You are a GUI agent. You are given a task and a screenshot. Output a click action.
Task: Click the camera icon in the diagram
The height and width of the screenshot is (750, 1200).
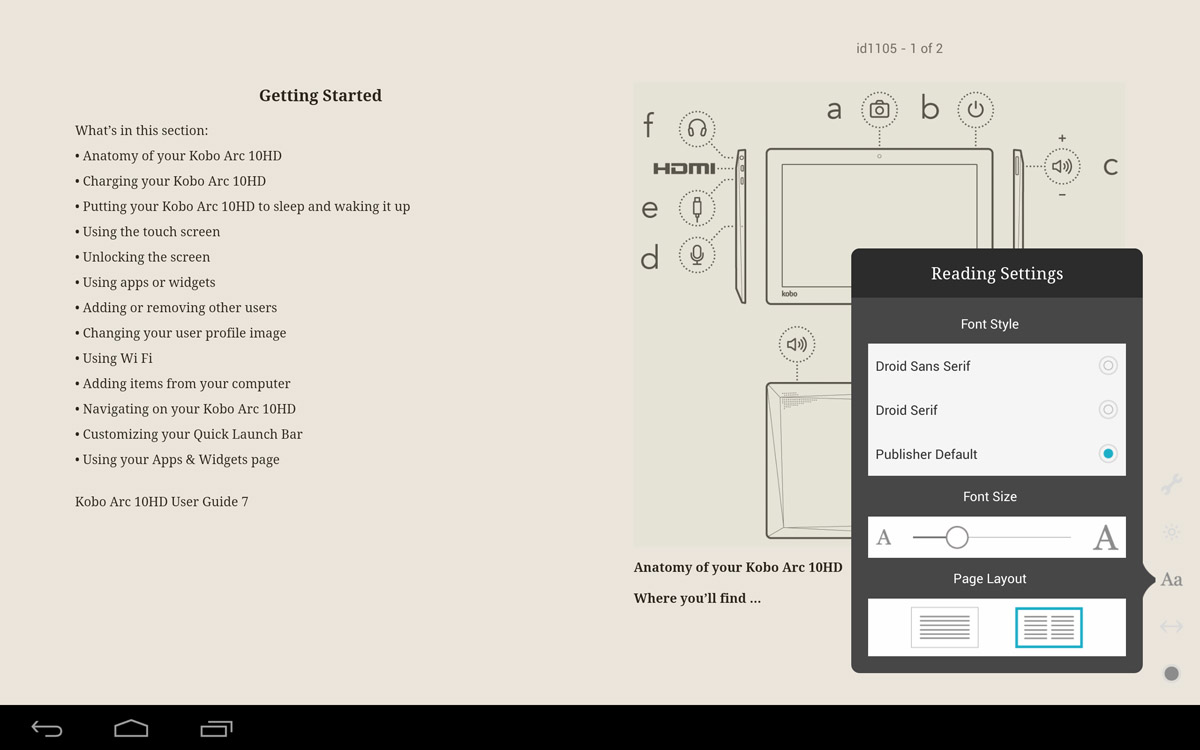[x=879, y=110]
